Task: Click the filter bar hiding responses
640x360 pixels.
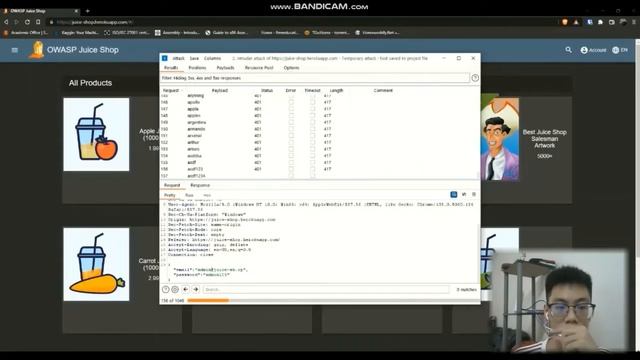Action: coord(315,78)
